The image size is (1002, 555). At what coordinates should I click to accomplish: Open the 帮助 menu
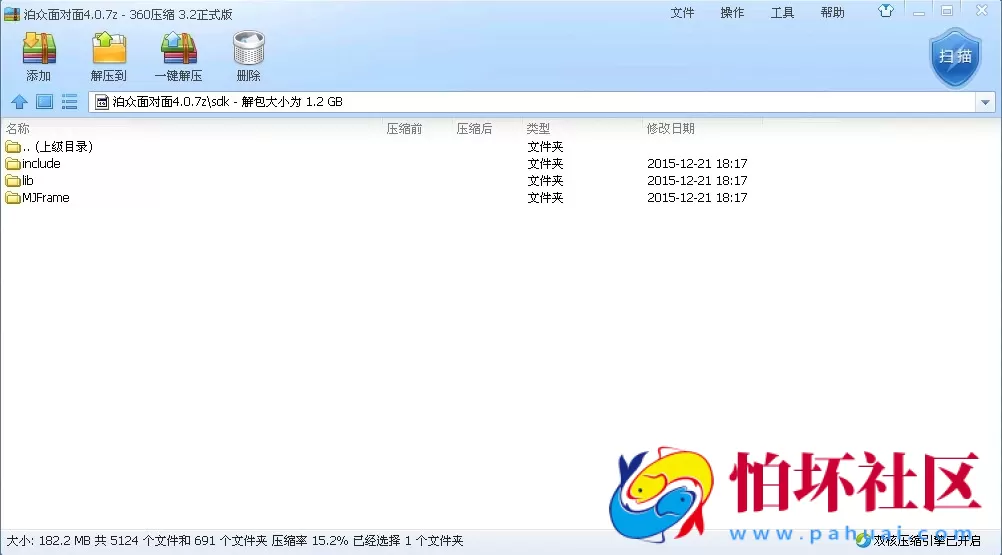coord(833,13)
